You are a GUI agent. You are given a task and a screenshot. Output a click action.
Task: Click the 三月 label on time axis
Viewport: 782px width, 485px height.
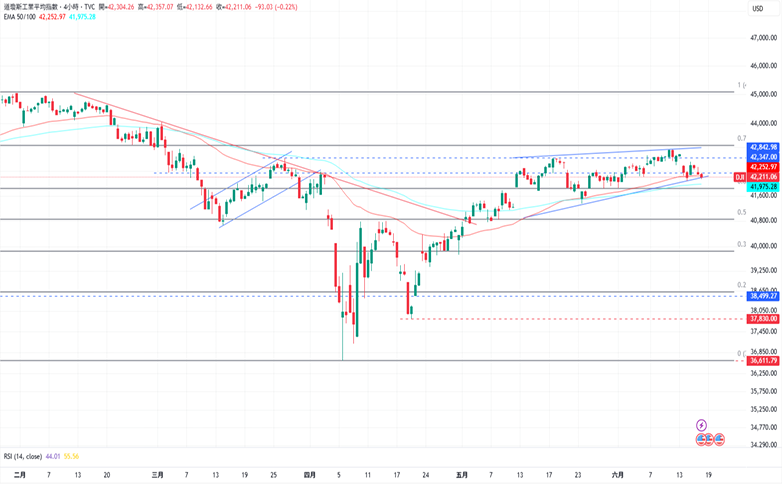tap(157, 475)
